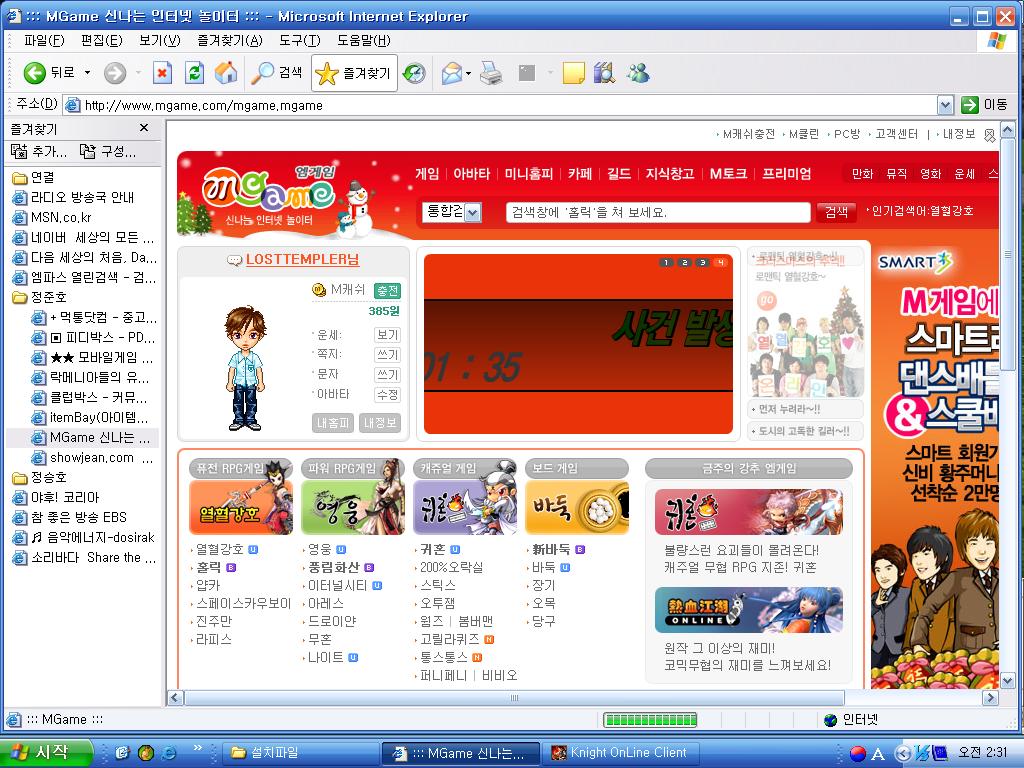Open the 도움말(H) menu
Screen dimensions: 1024x768
[364, 40]
